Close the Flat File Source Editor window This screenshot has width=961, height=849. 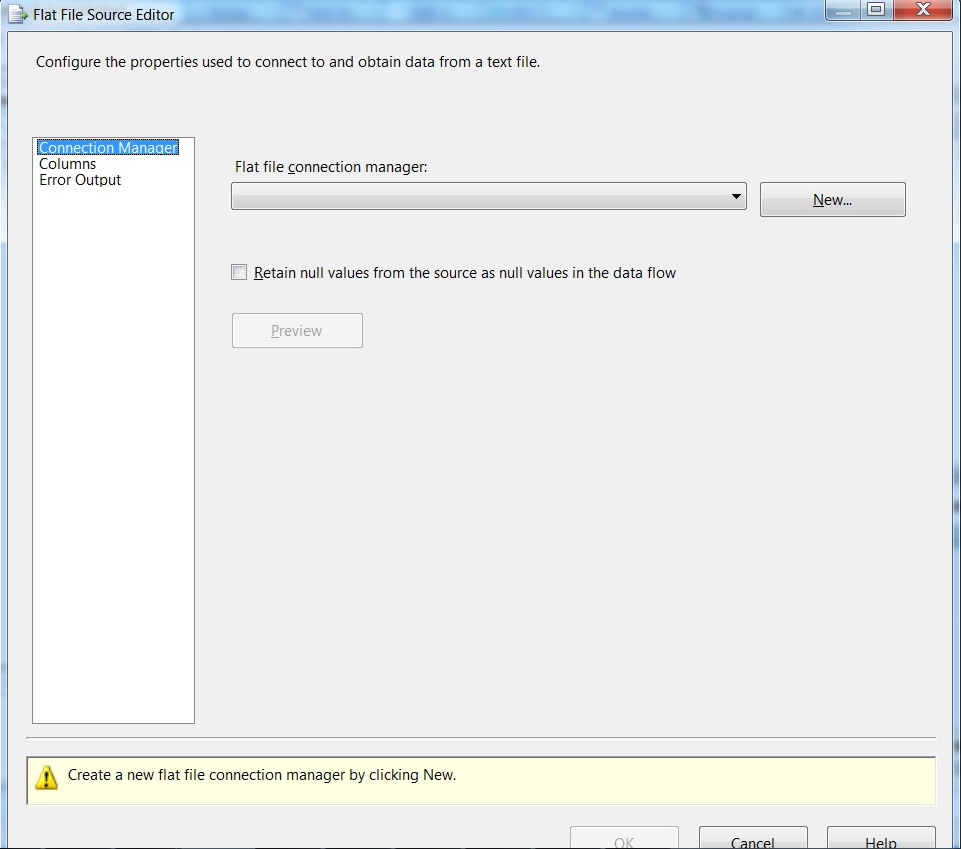tap(923, 10)
